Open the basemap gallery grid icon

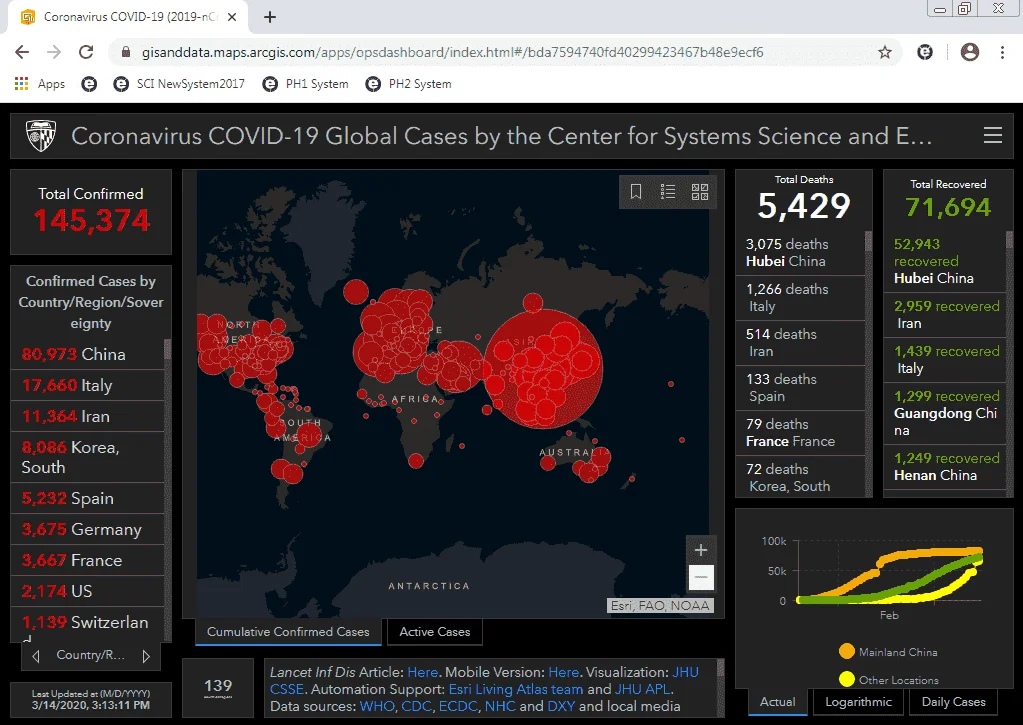pos(699,191)
